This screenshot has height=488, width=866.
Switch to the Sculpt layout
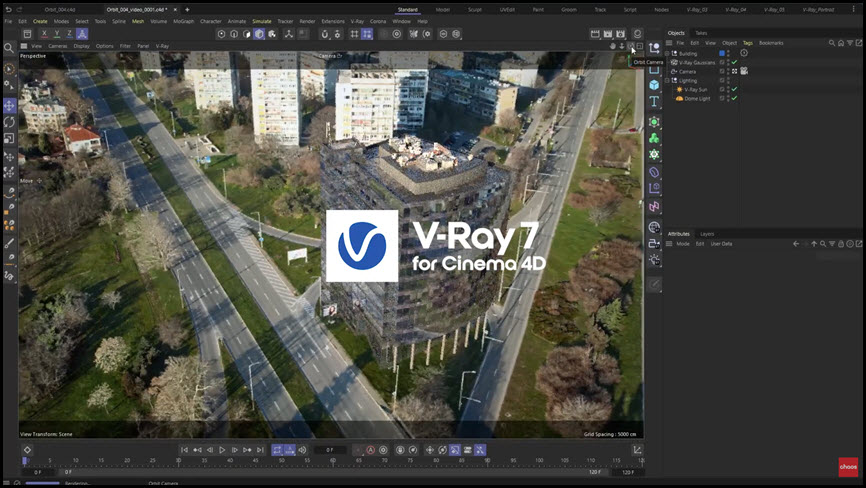[x=474, y=9]
